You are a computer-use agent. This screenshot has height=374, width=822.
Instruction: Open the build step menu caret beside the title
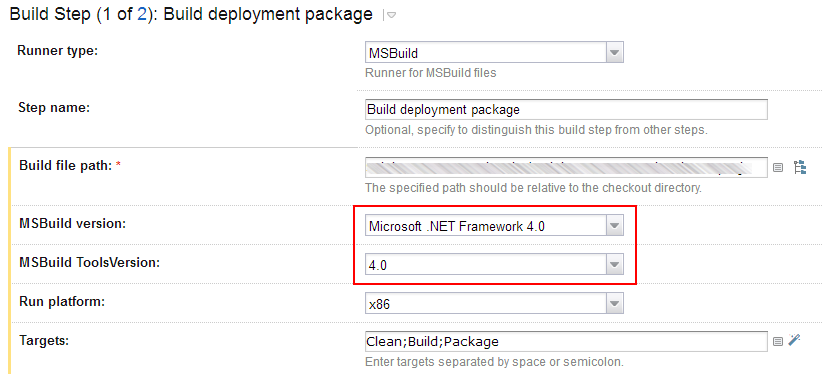pyautogui.click(x=390, y=16)
